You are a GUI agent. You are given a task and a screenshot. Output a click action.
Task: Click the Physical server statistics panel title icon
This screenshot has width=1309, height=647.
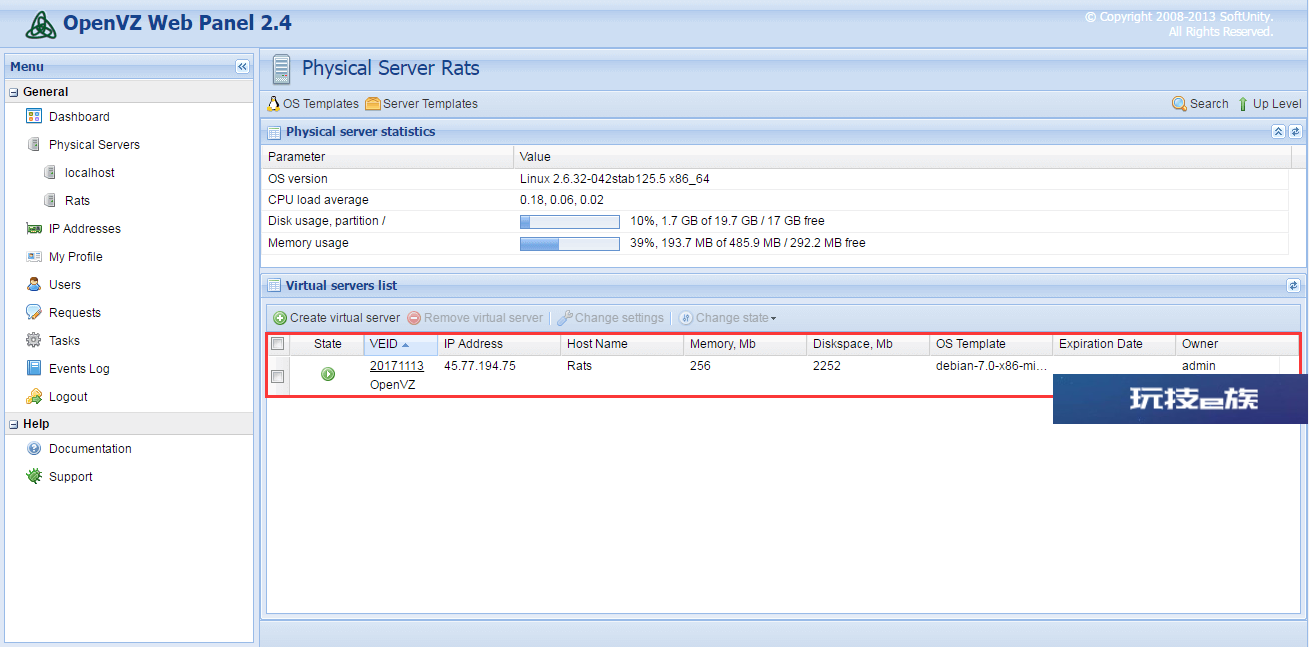(274, 132)
